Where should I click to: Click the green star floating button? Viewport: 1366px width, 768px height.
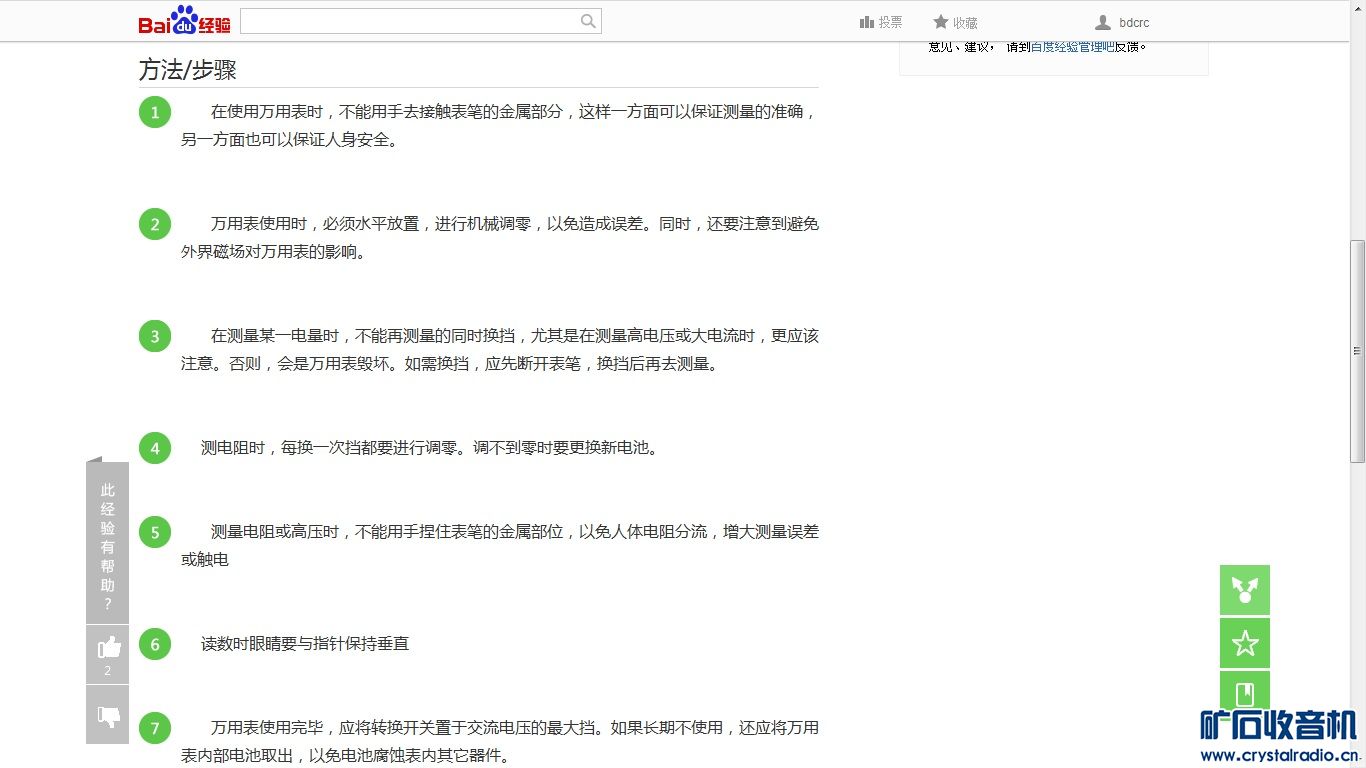click(1245, 643)
